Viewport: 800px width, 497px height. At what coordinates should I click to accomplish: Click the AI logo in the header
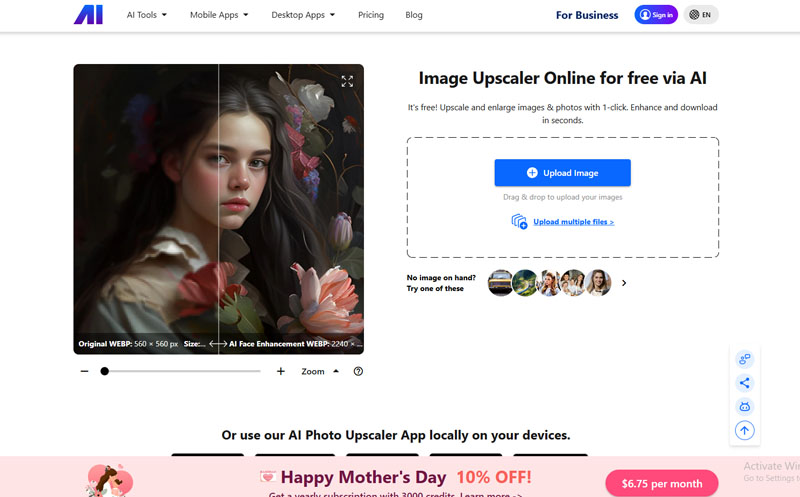[x=88, y=15]
